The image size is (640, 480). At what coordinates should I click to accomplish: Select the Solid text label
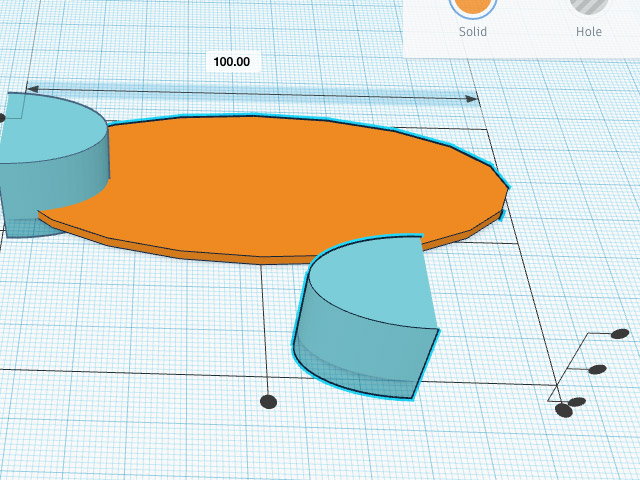pos(473,31)
